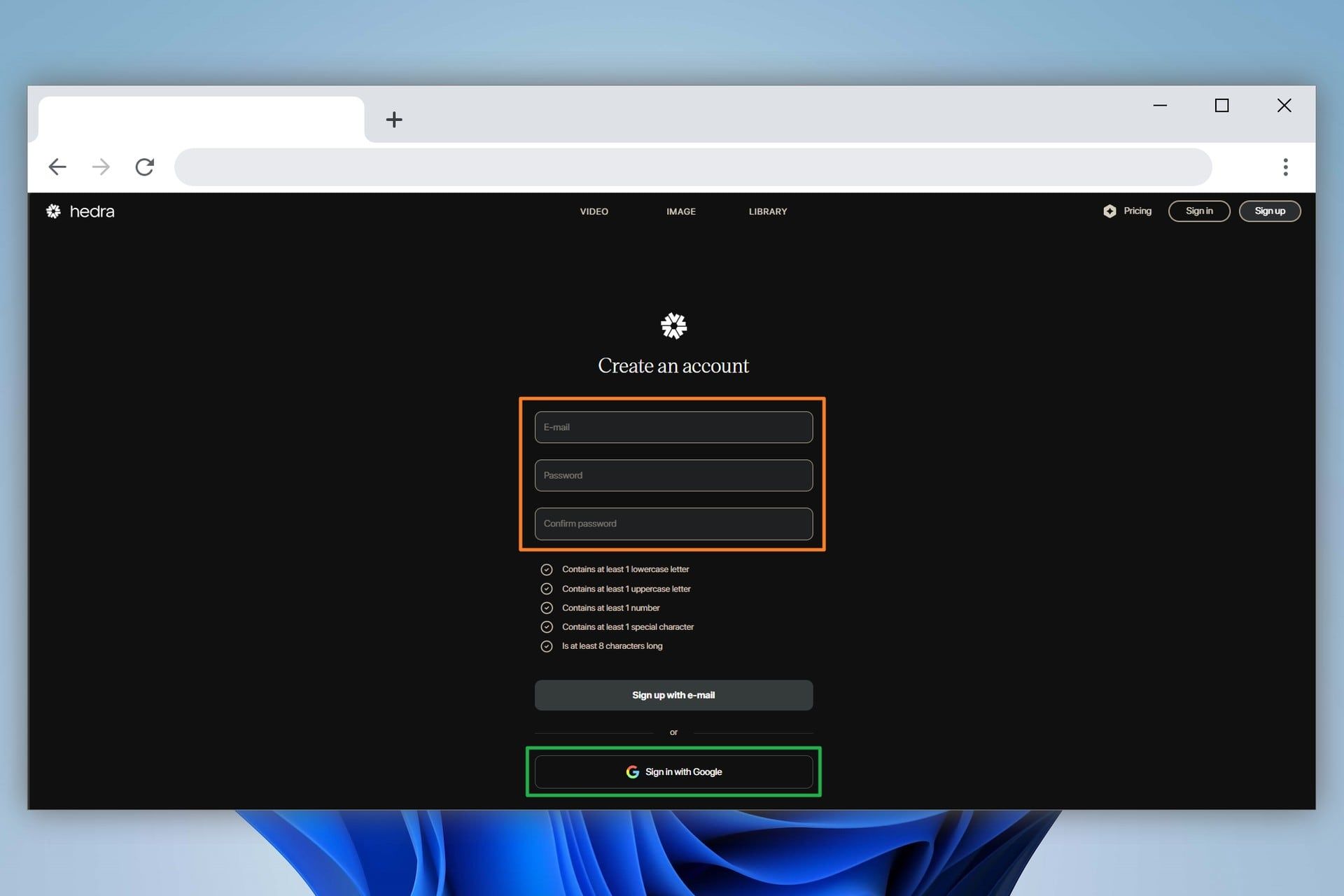Click the hedra logo in the header
Screen dimensions: 1344x896
pos(80,211)
